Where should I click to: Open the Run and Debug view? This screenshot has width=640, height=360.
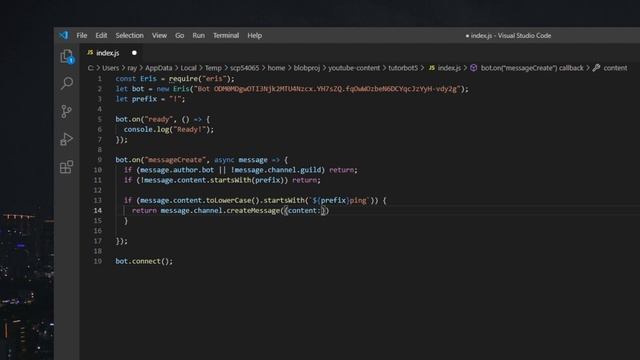tap(66, 139)
